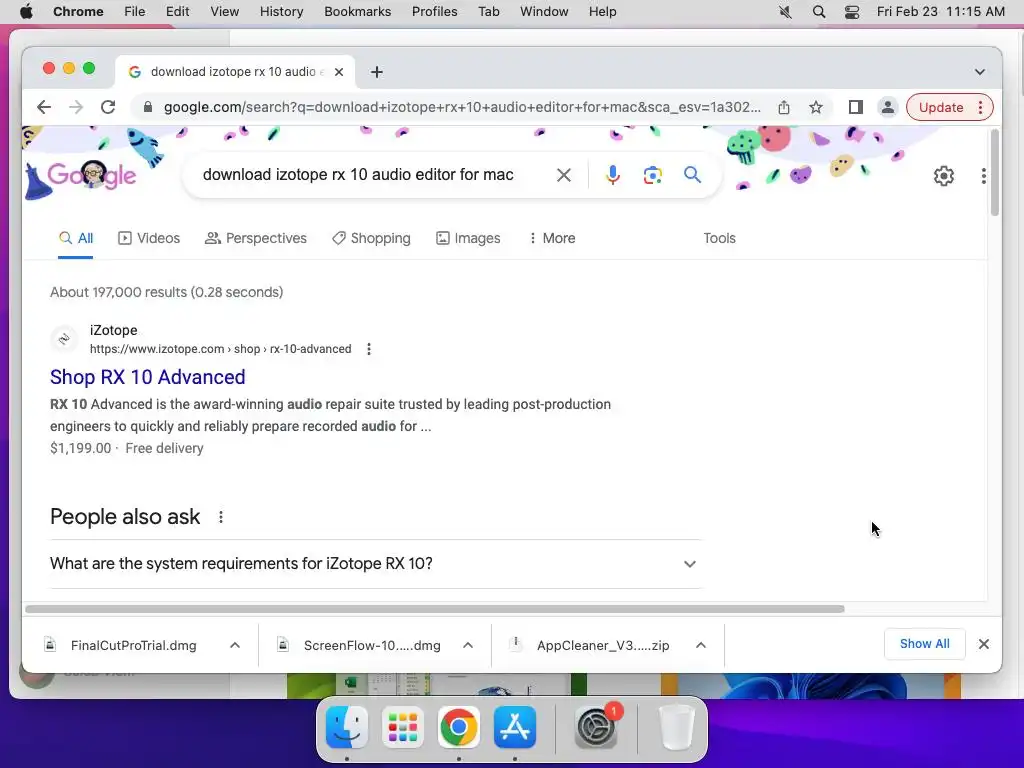Viewport: 1024px width, 768px height.
Task: Switch to the Shopping tab
Action: tap(371, 238)
